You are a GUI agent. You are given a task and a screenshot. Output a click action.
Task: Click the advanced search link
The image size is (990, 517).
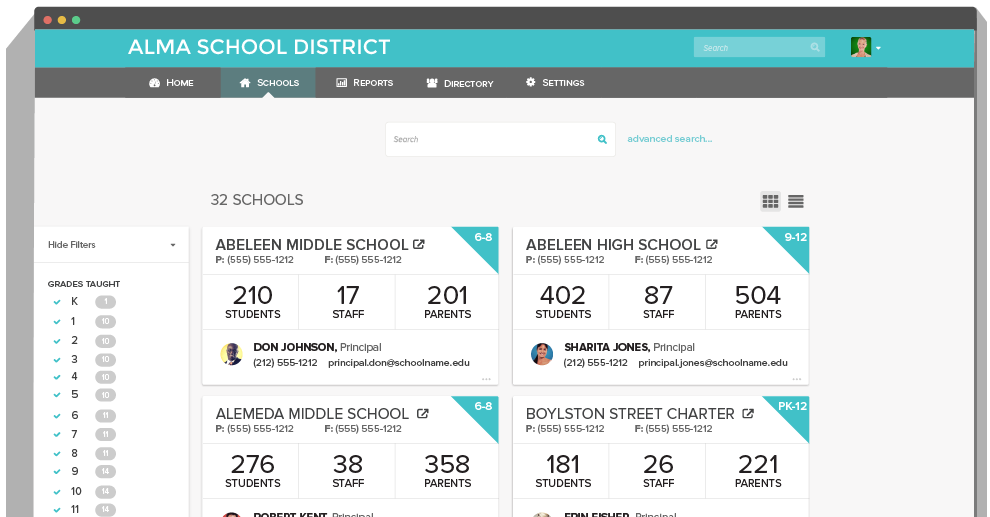pos(669,139)
